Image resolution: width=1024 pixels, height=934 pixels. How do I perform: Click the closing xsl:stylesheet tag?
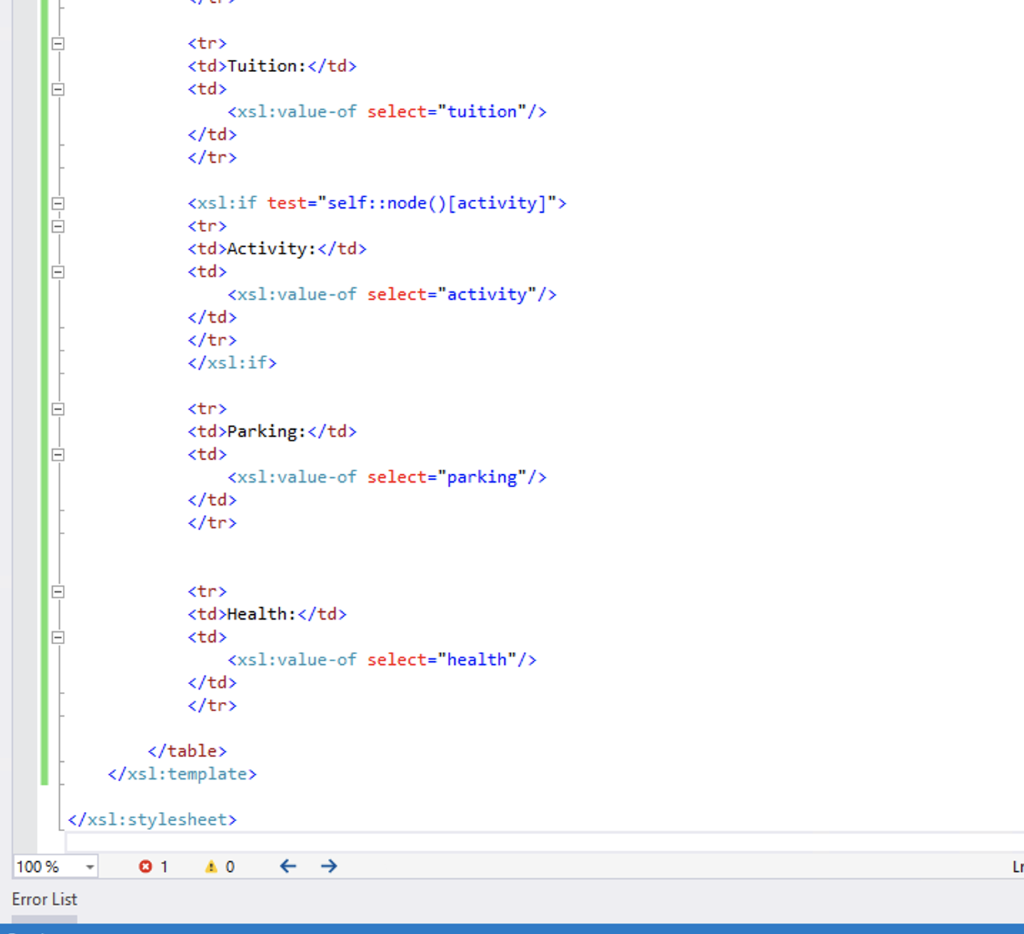tap(152, 819)
